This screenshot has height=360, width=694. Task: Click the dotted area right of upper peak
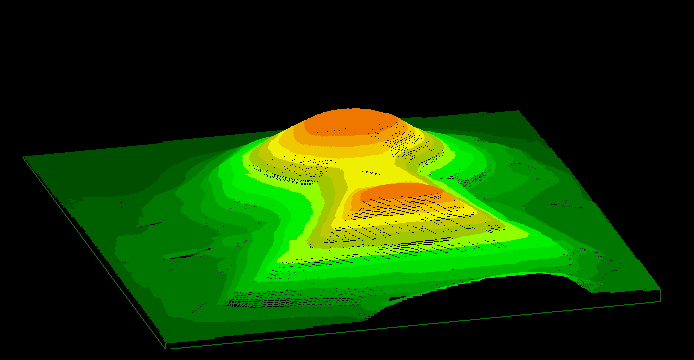[x=405, y=141]
